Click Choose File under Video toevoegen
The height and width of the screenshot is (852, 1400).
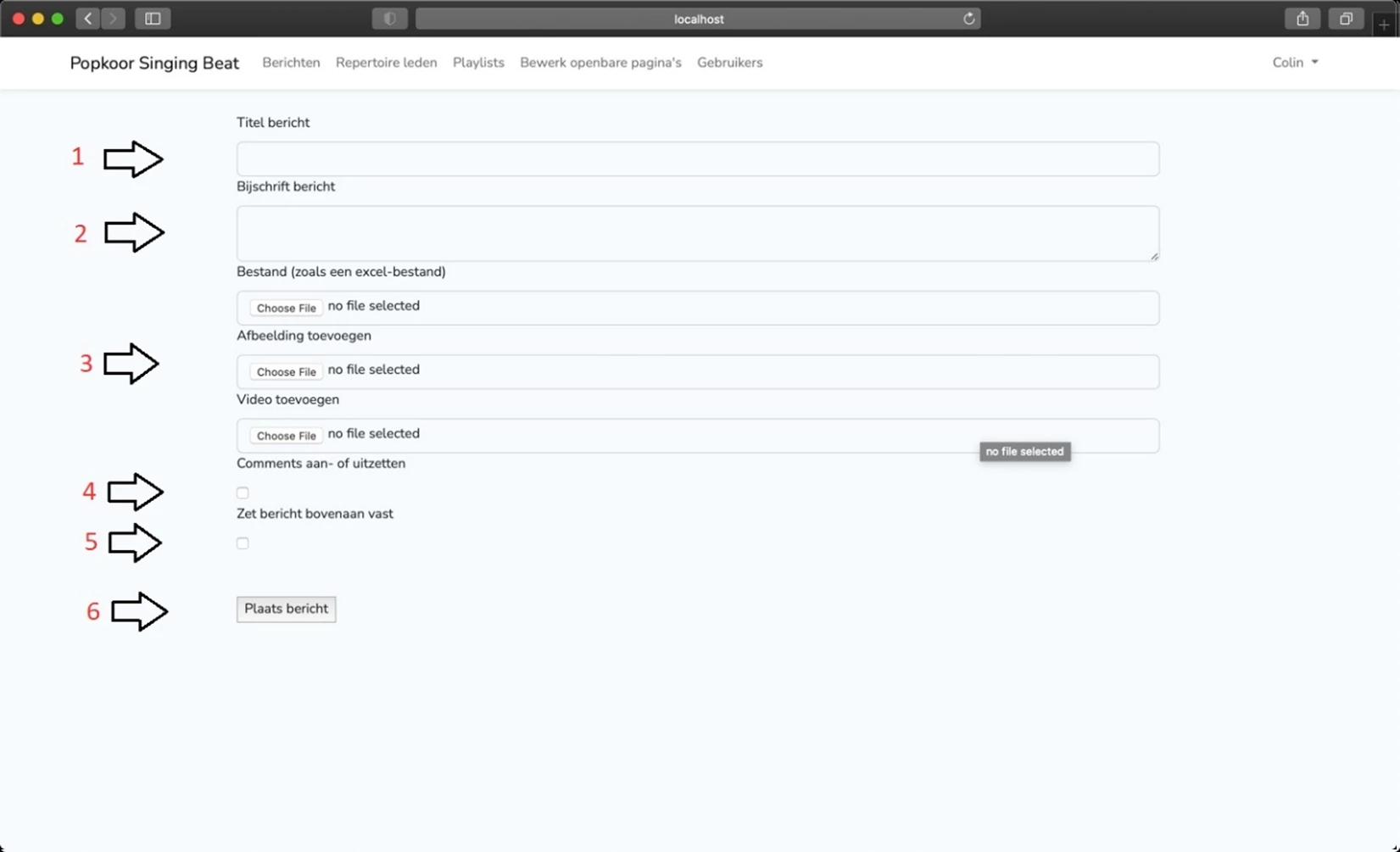click(x=286, y=435)
